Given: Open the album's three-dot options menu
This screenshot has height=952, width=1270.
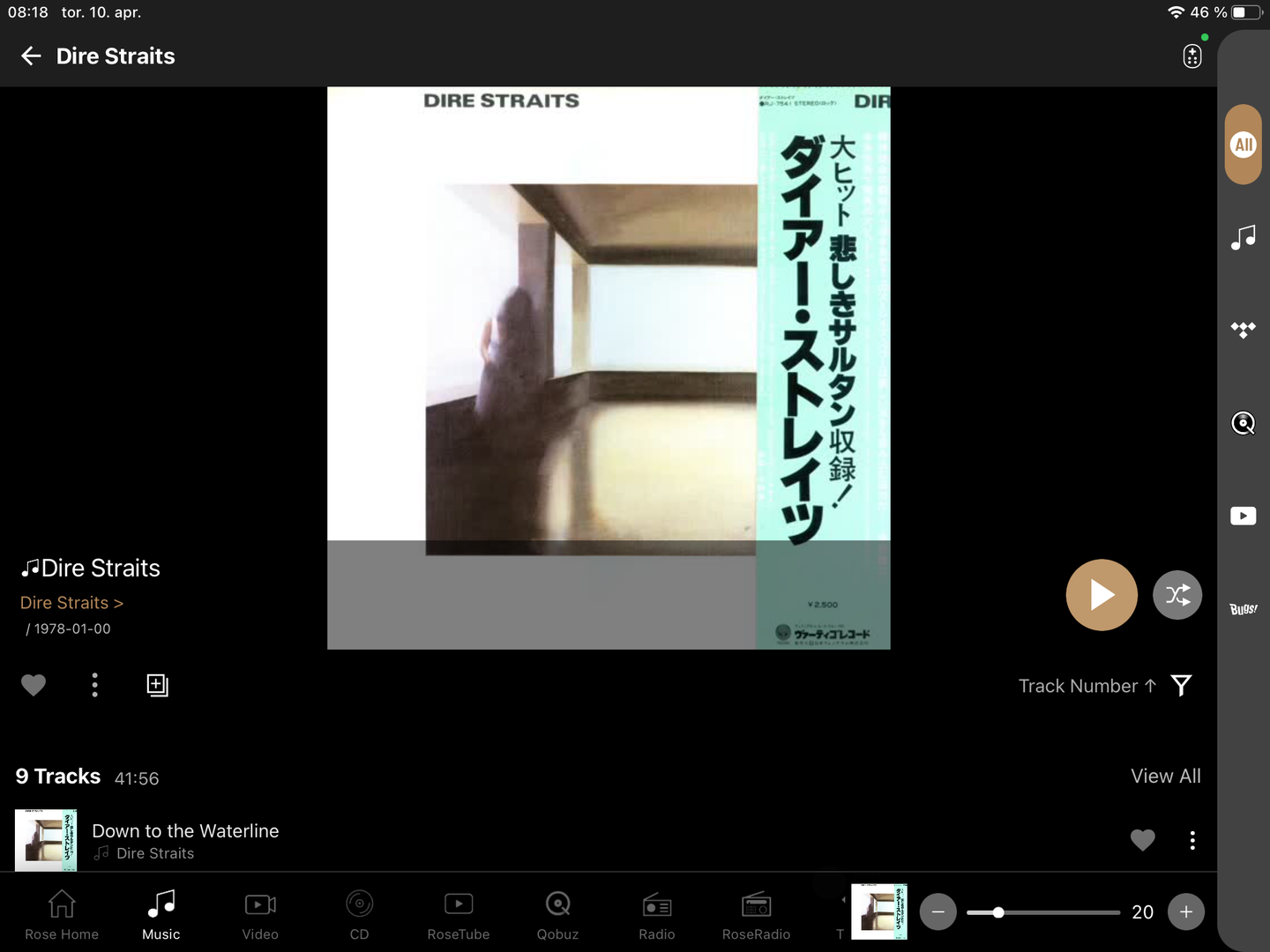Looking at the screenshot, I should pos(95,685).
